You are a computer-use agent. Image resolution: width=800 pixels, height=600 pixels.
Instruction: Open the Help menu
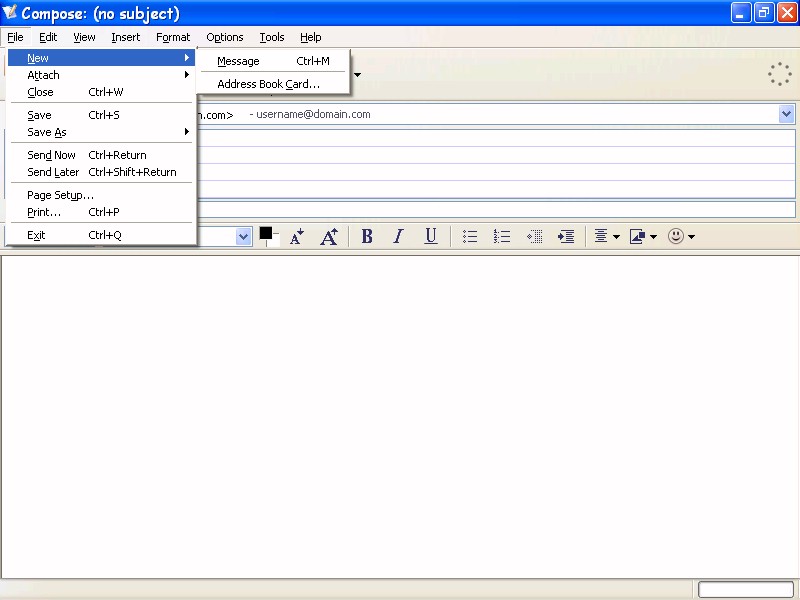[310, 37]
